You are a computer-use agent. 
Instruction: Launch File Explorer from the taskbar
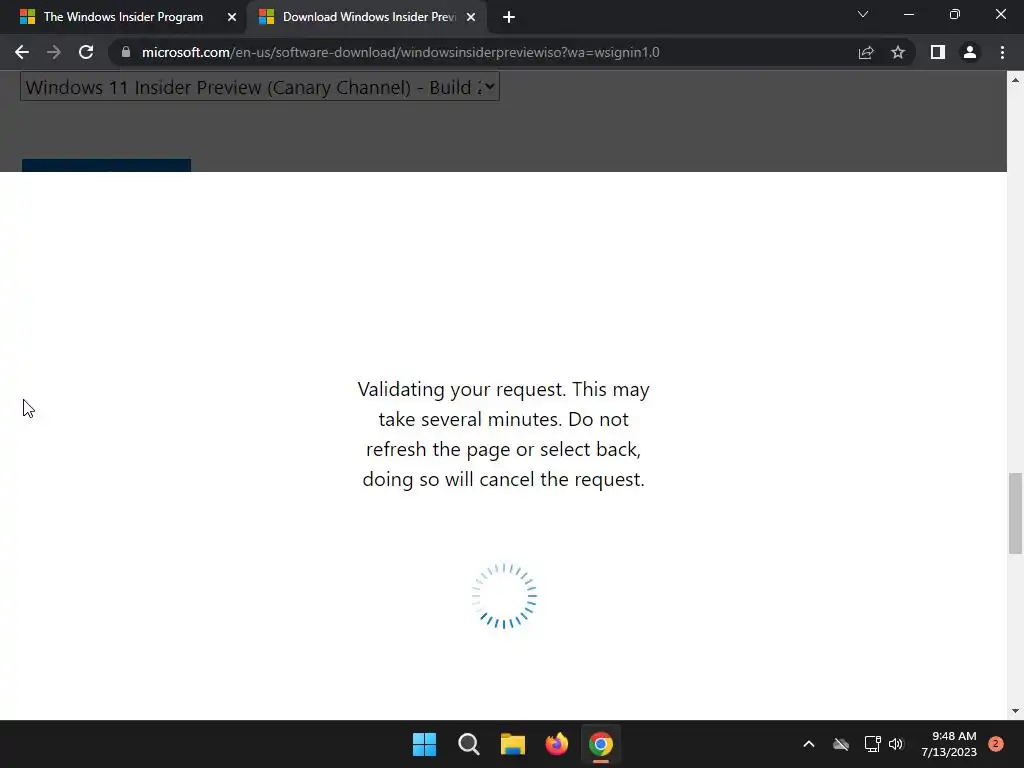click(x=513, y=744)
